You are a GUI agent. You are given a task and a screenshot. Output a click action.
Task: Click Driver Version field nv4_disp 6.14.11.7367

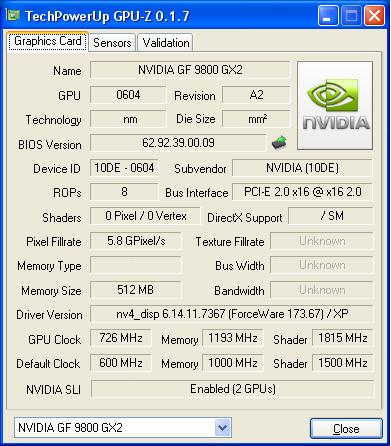point(232,314)
